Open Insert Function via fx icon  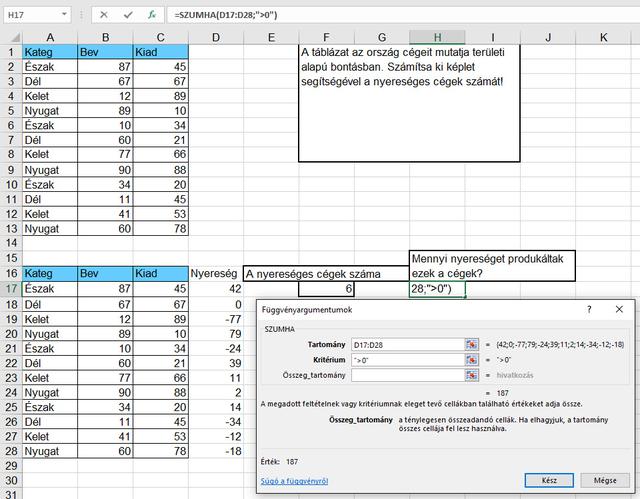tap(152, 15)
